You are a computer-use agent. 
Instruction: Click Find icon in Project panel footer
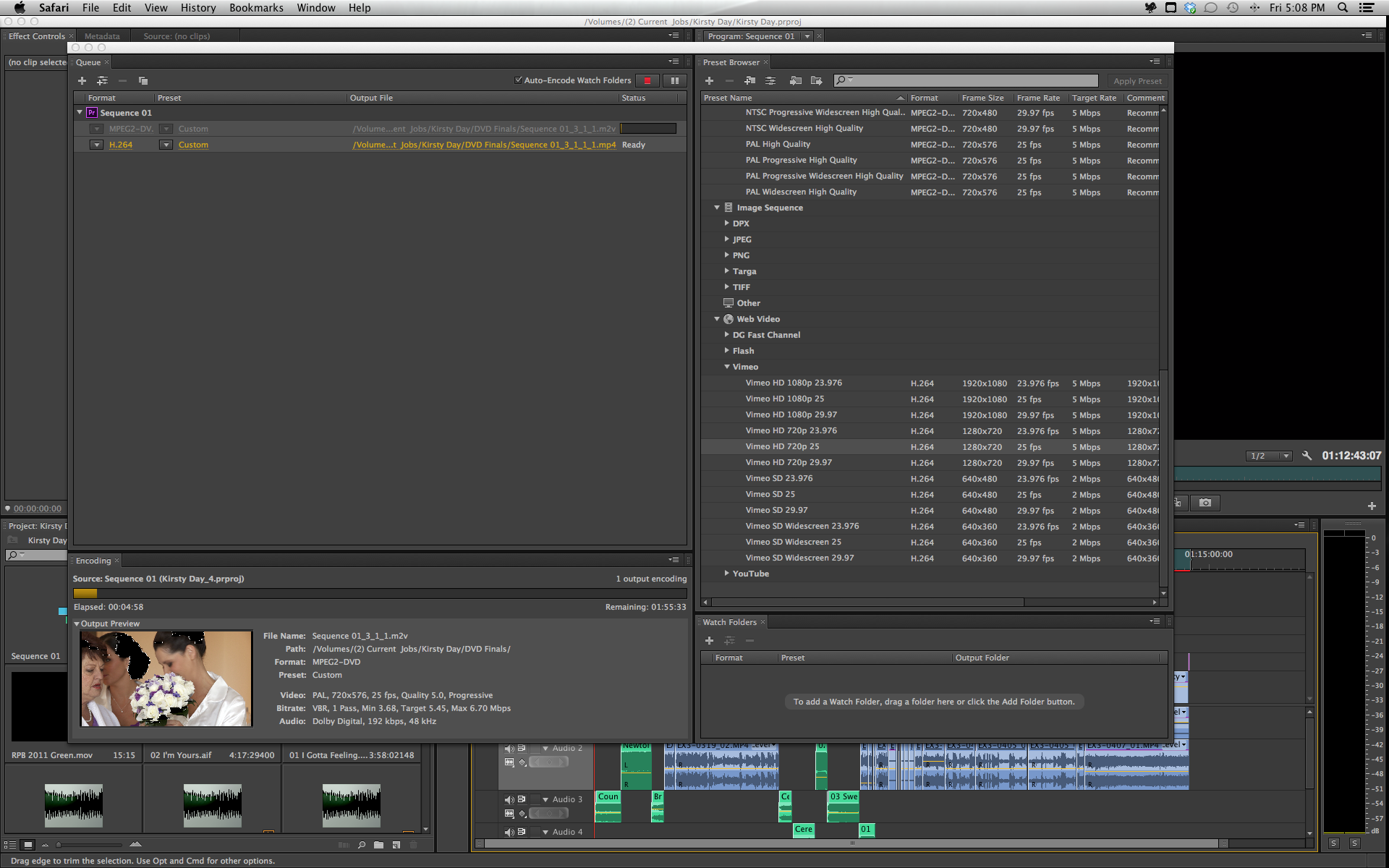(x=361, y=844)
